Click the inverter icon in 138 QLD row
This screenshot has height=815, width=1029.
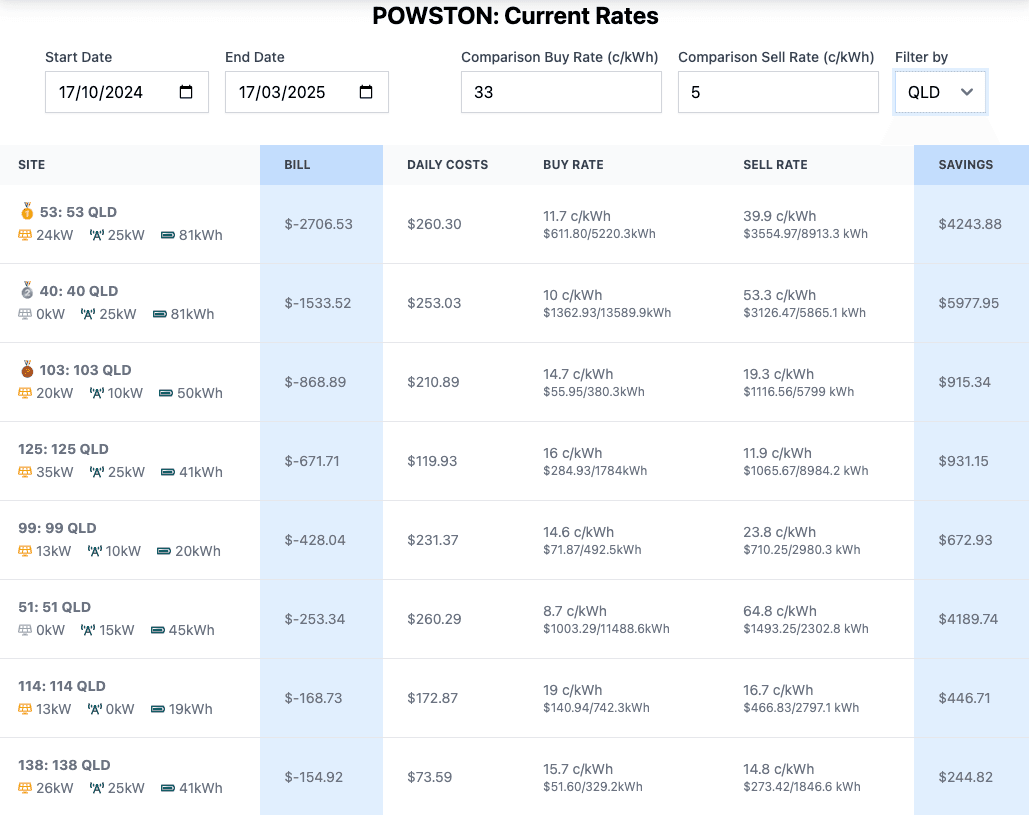coord(96,788)
